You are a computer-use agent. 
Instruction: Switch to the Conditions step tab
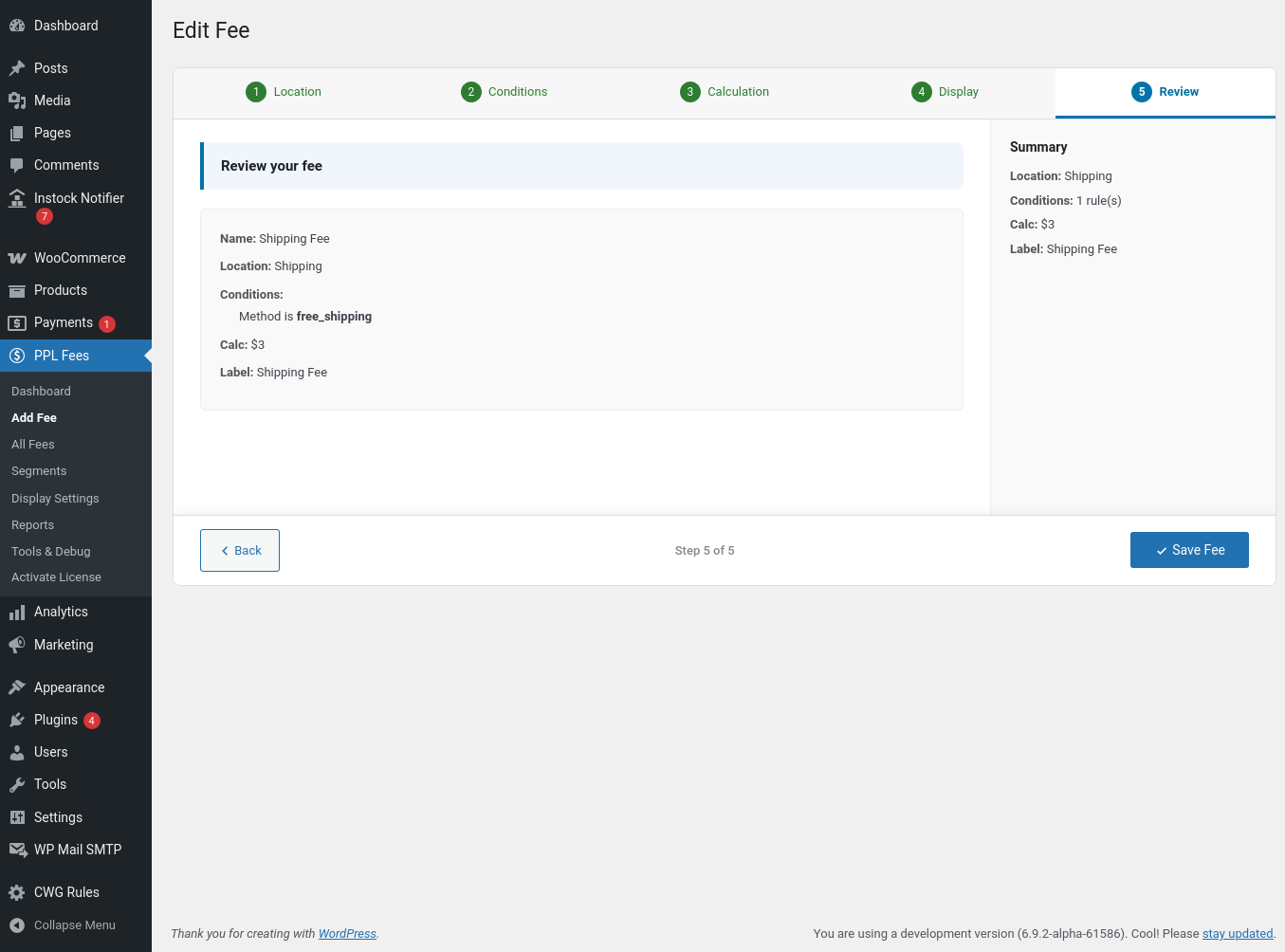tap(505, 92)
